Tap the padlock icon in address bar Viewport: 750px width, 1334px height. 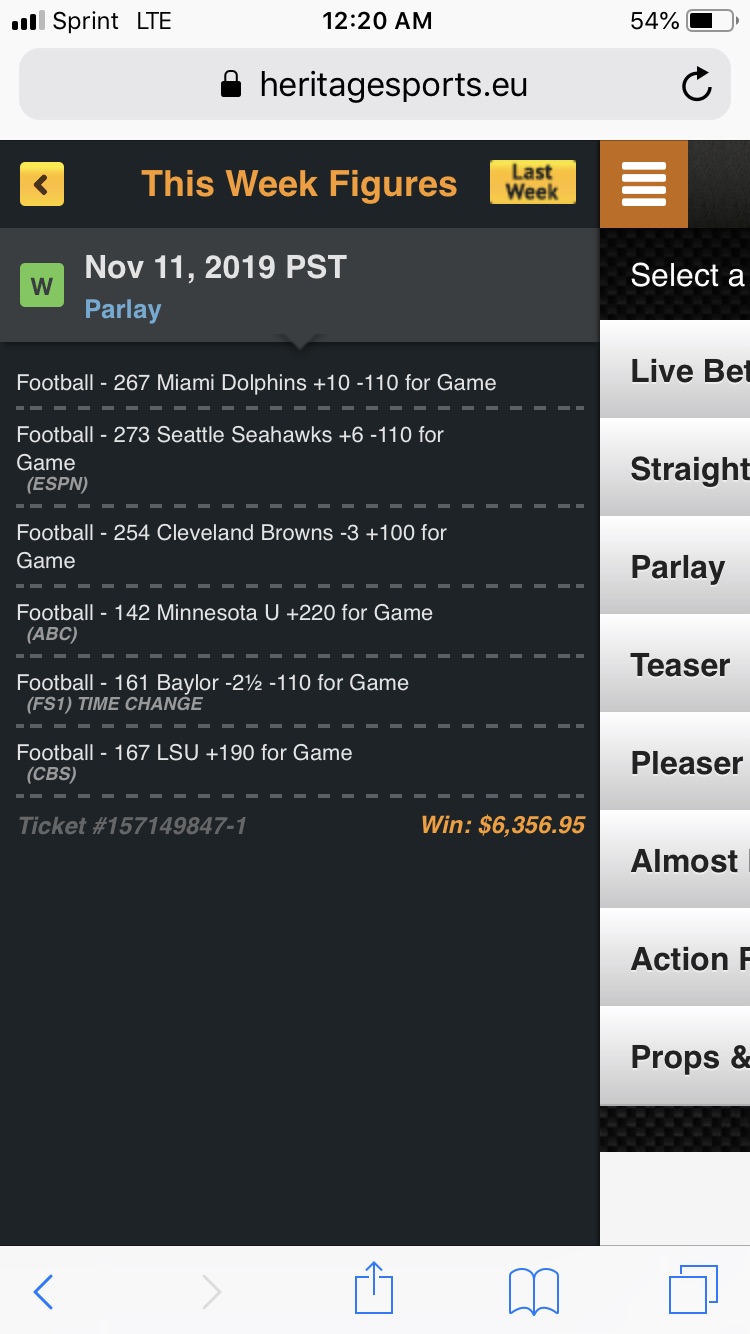[231, 84]
